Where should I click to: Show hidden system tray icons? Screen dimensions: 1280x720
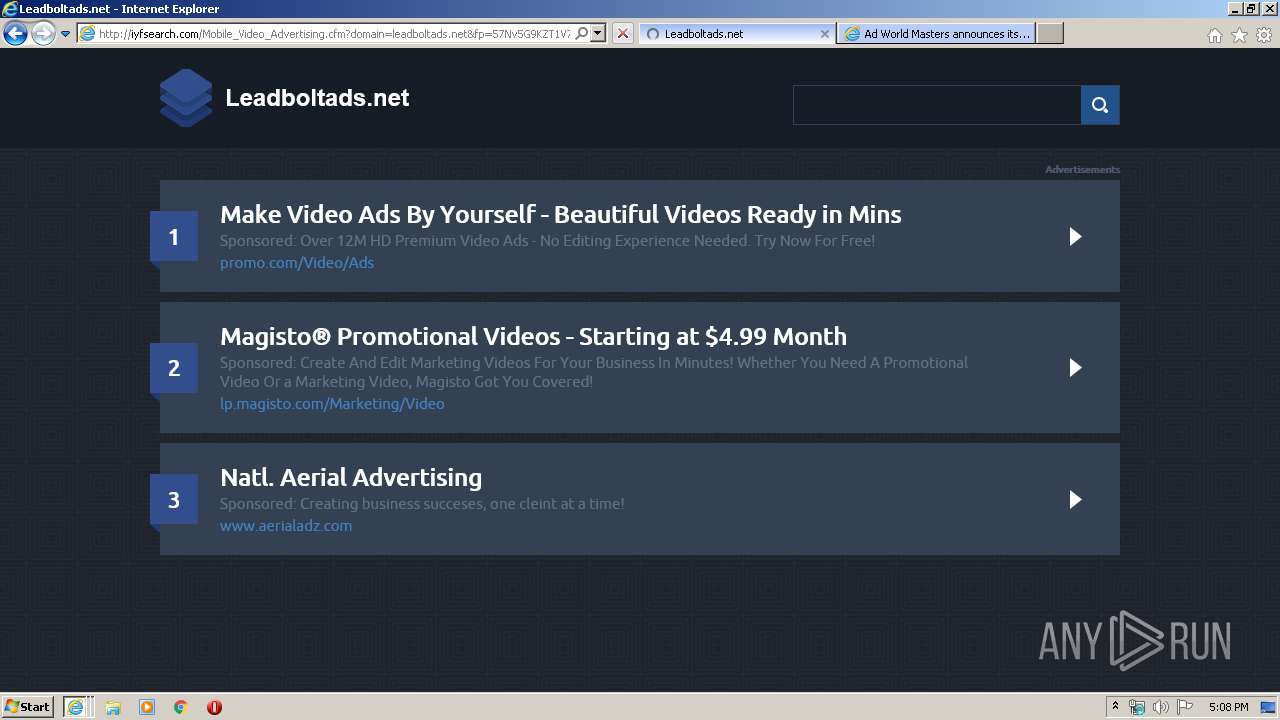tap(1115, 707)
